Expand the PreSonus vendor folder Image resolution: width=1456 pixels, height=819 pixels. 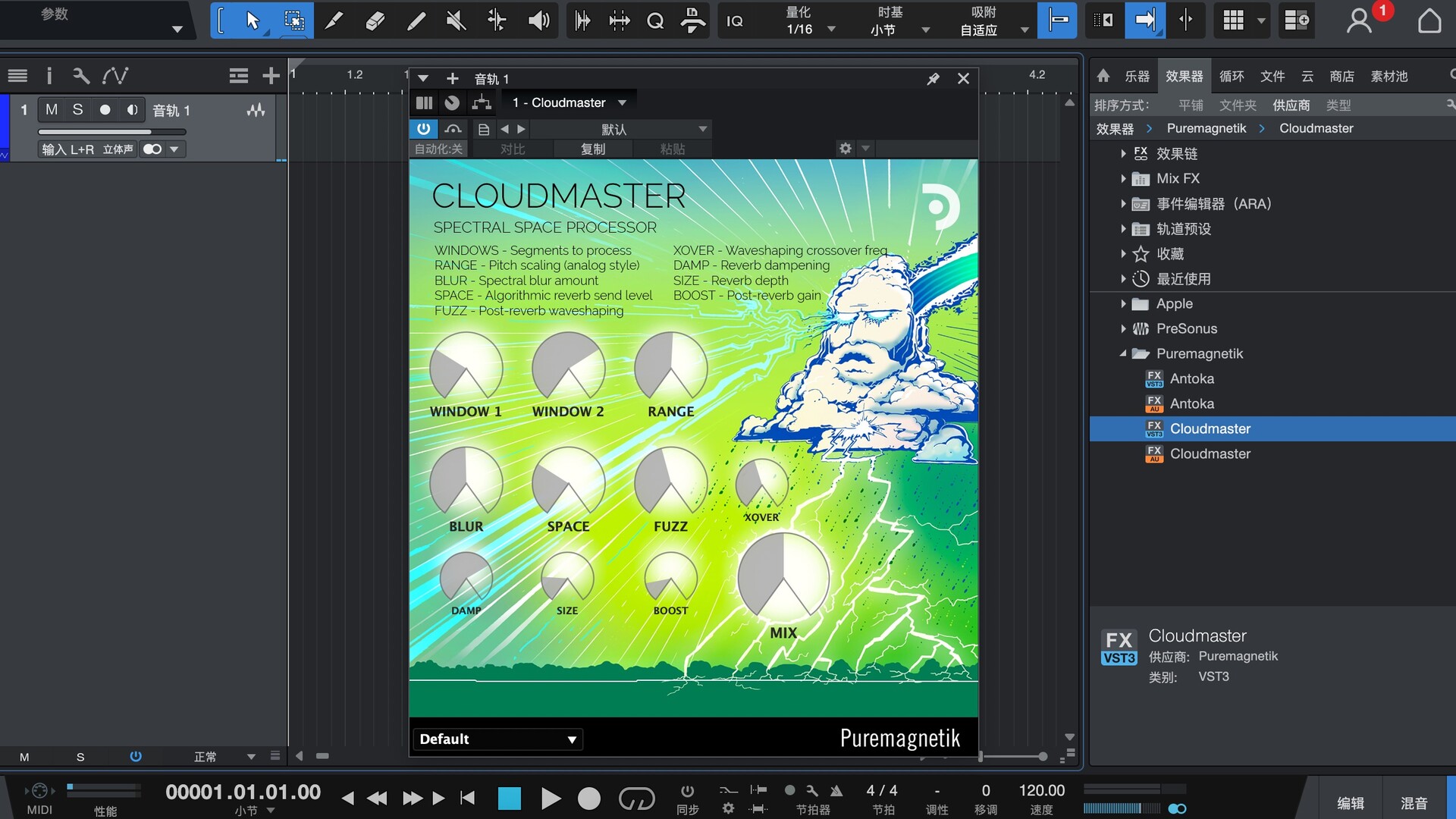click(x=1123, y=329)
